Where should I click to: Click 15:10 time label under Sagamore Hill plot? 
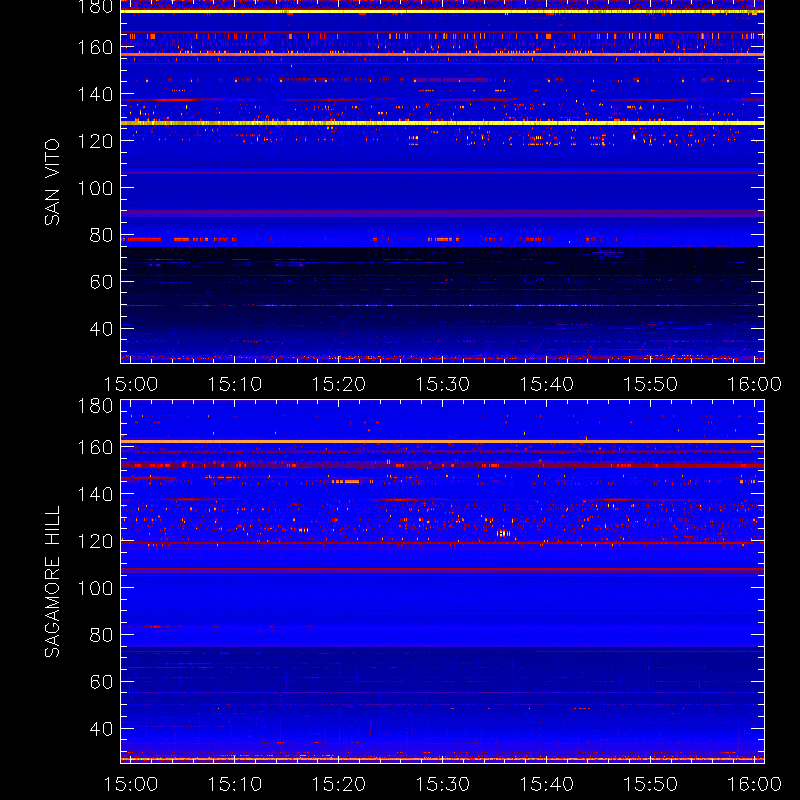point(235,784)
